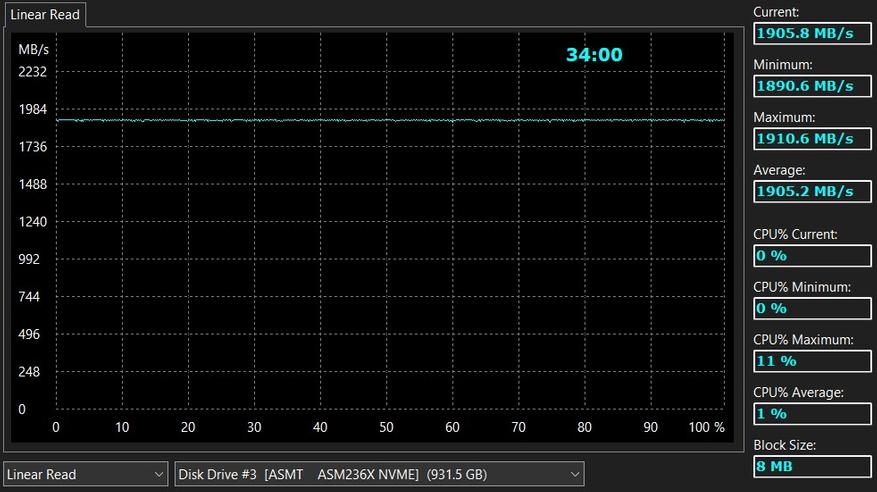Click the MB/s axis unit label

(34, 50)
